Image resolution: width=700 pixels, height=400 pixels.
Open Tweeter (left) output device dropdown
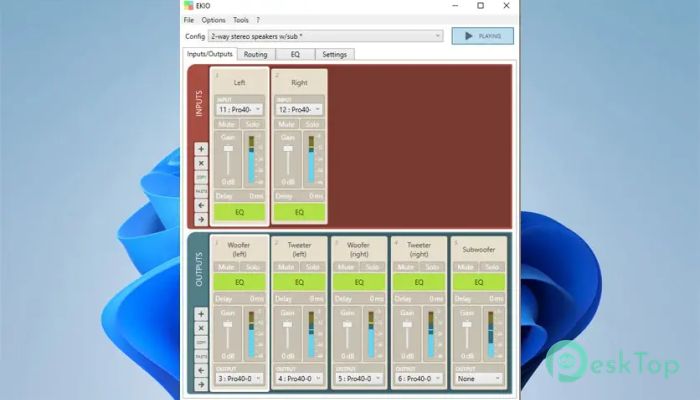[x=299, y=379]
